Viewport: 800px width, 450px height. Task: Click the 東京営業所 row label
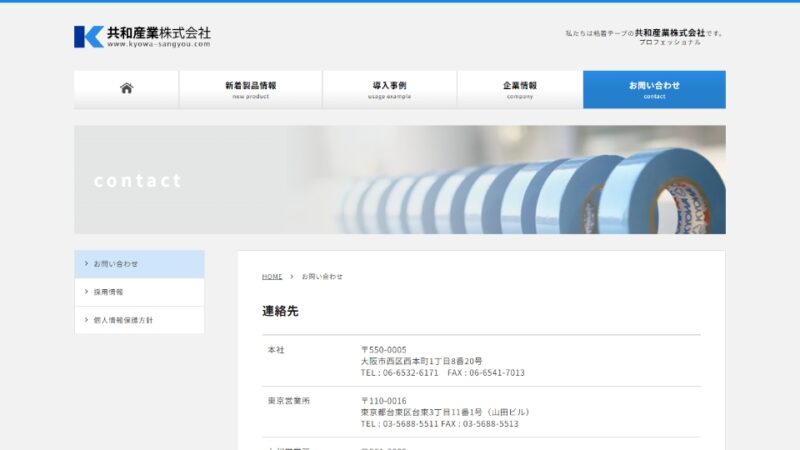(289, 401)
